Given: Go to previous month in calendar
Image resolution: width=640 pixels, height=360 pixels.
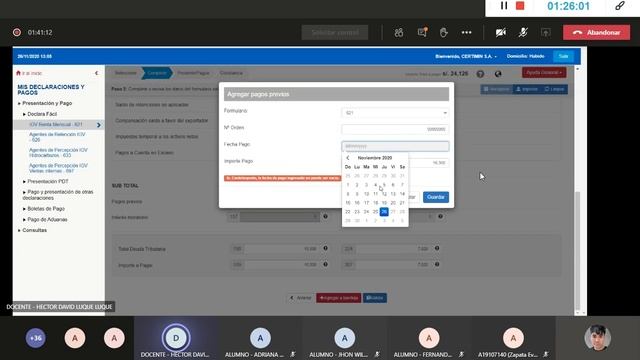Looking at the screenshot, I should click(348, 158).
